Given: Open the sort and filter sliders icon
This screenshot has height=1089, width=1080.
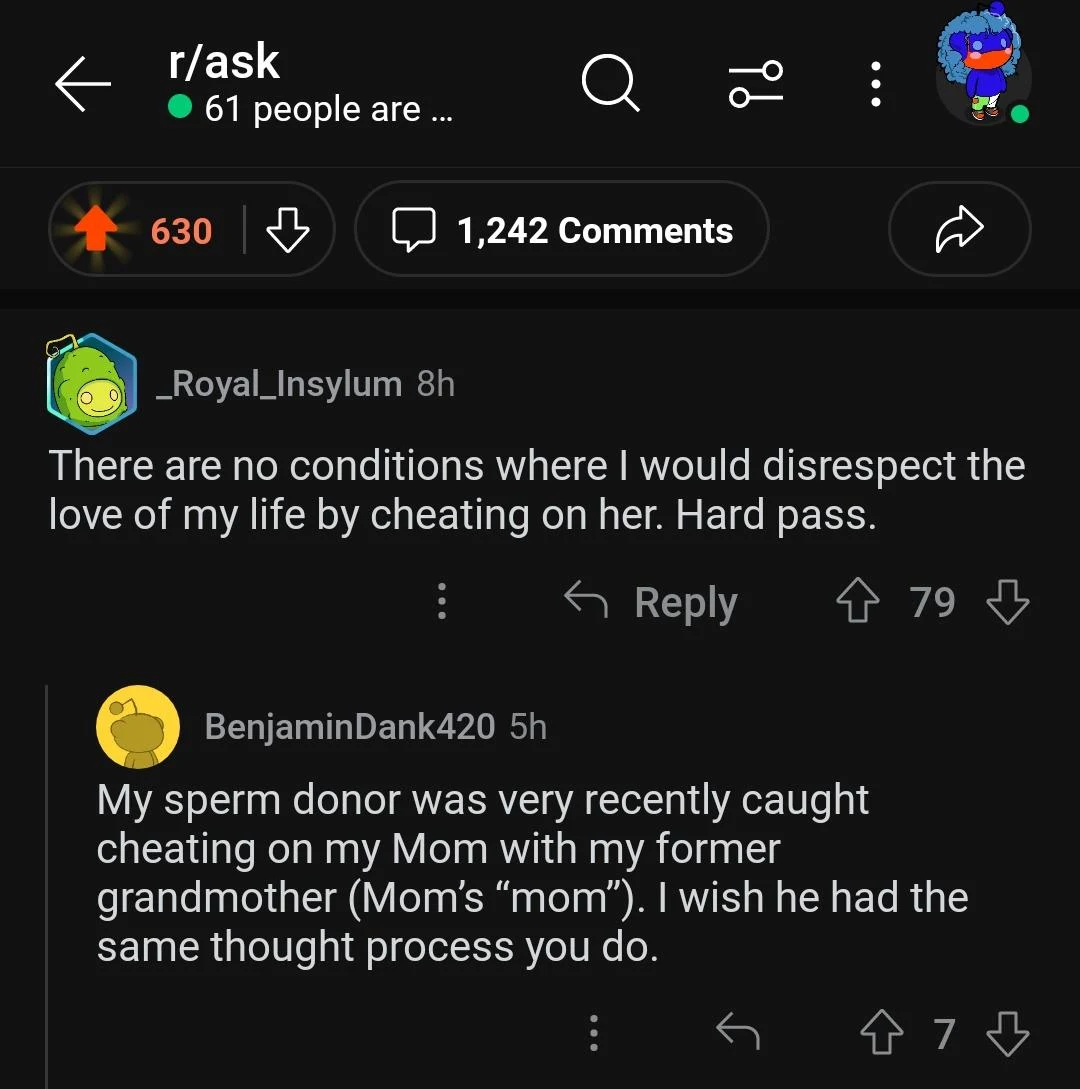Looking at the screenshot, I should click(x=756, y=84).
